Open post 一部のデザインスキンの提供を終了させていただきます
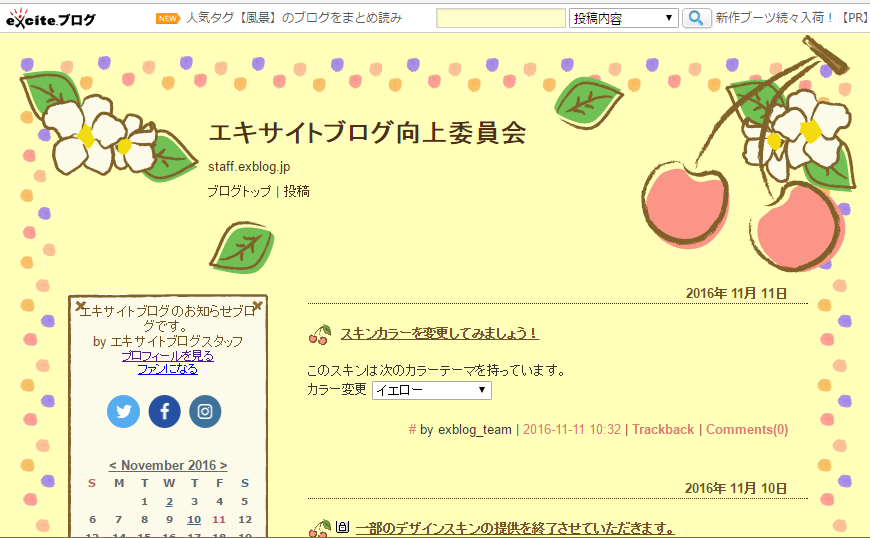870x538 pixels. pyautogui.click(x=515, y=528)
